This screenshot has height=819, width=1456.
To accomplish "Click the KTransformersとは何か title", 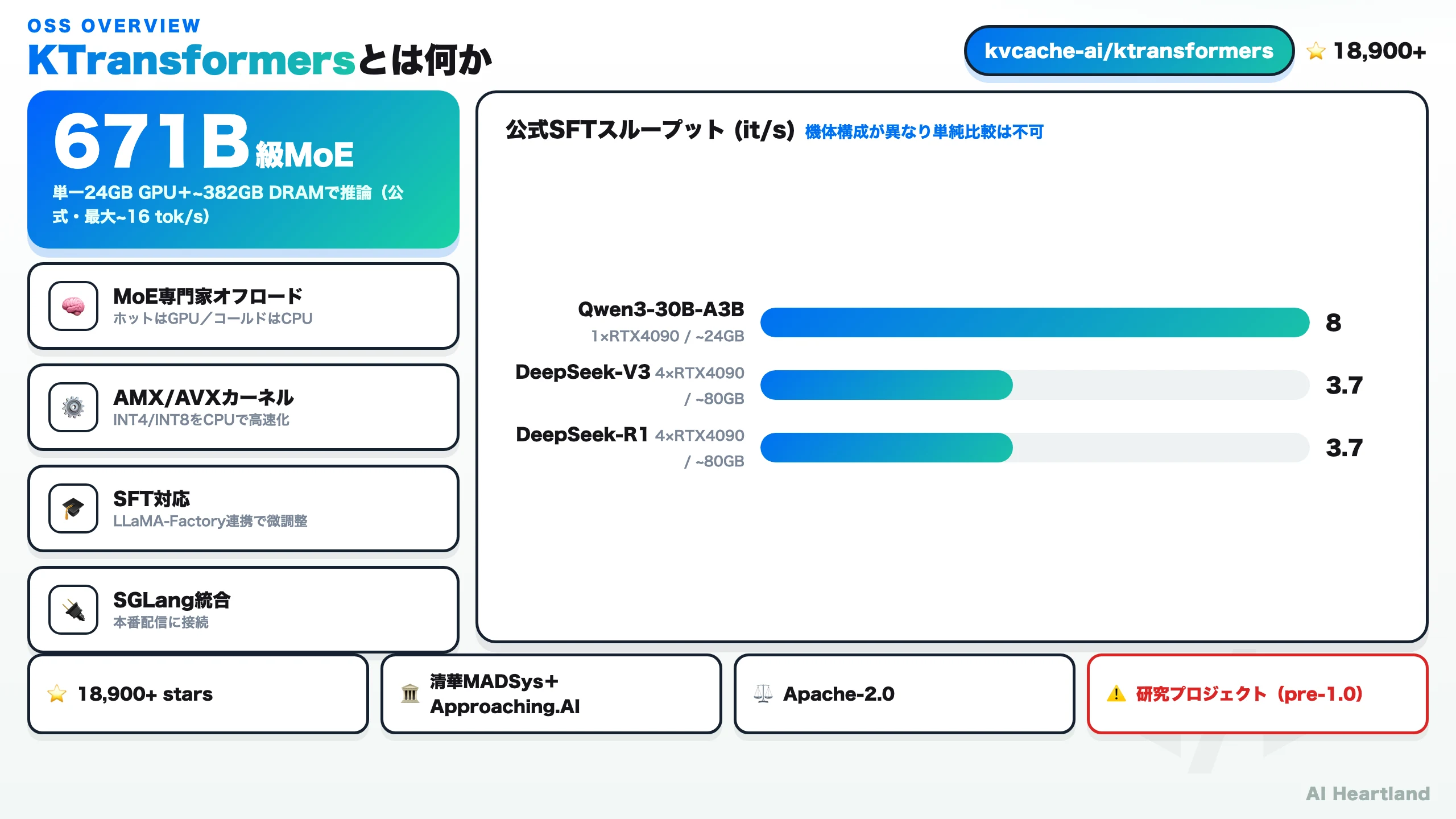I will click(260, 59).
